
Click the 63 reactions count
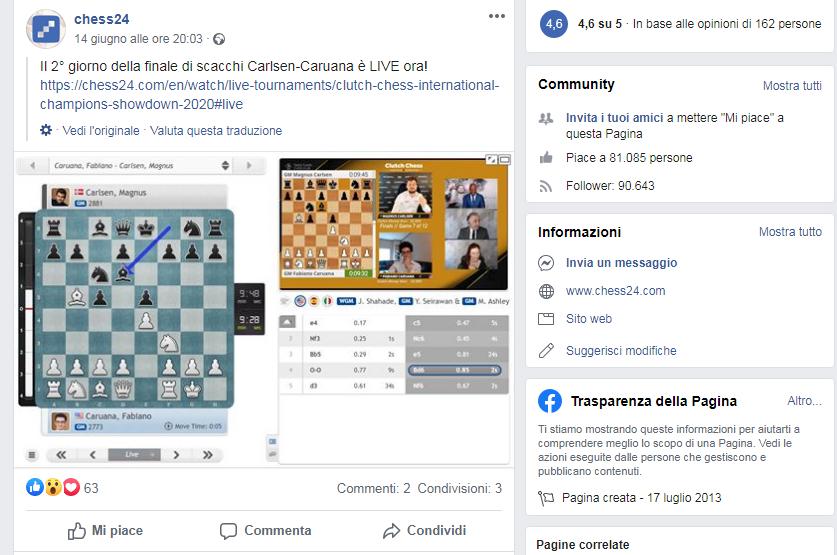(91, 488)
